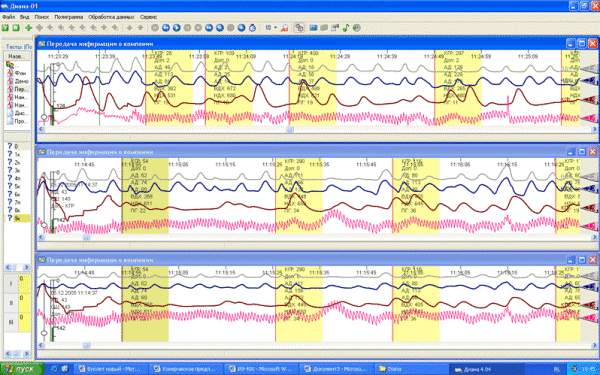The width and height of the screenshot is (600, 375).
Task: Click the green plus add icon in toolbar
Action: click(x=28, y=28)
